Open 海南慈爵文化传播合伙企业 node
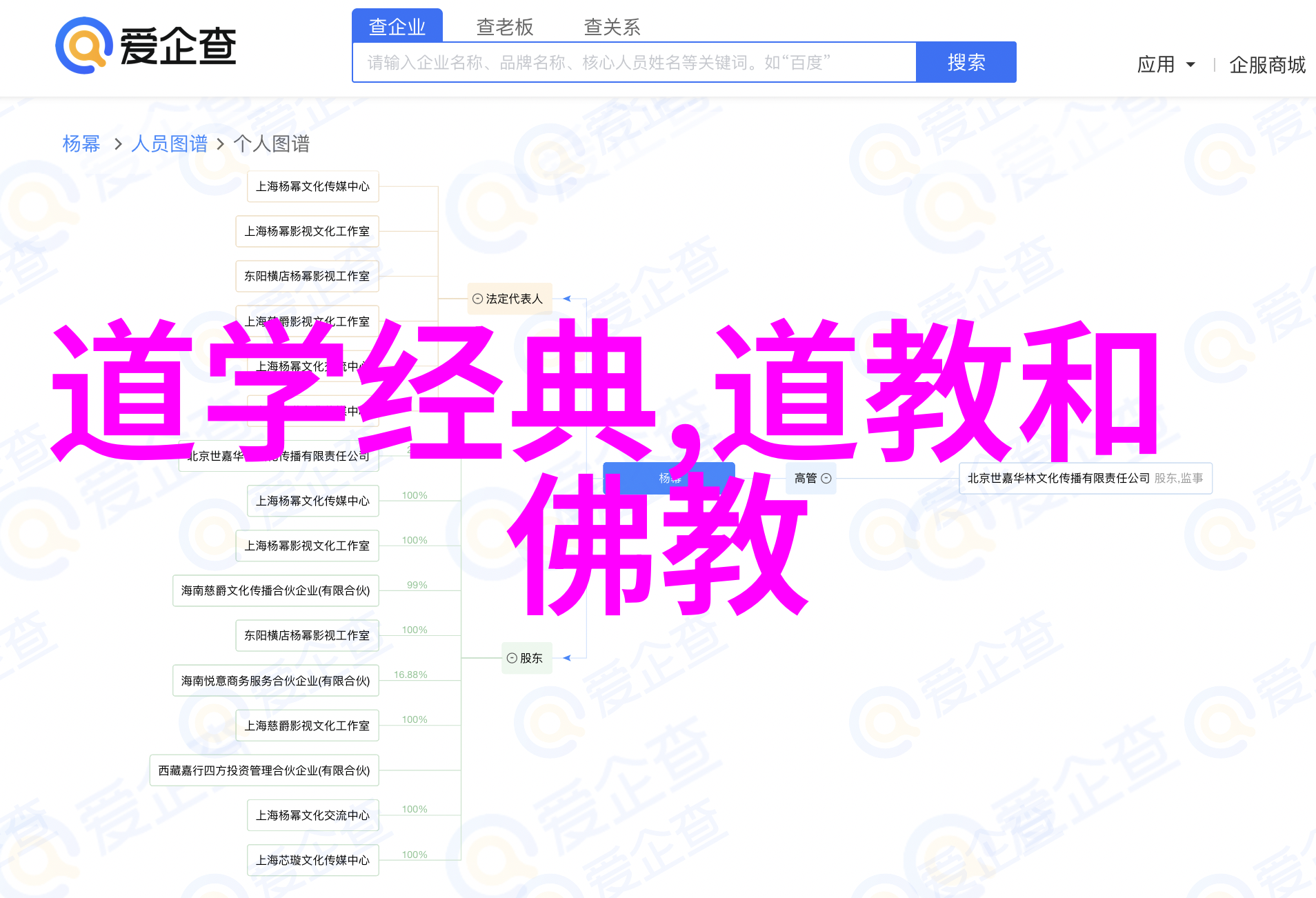The height and width of the screenshot is (898, 1316). click(x=276, y=590)
